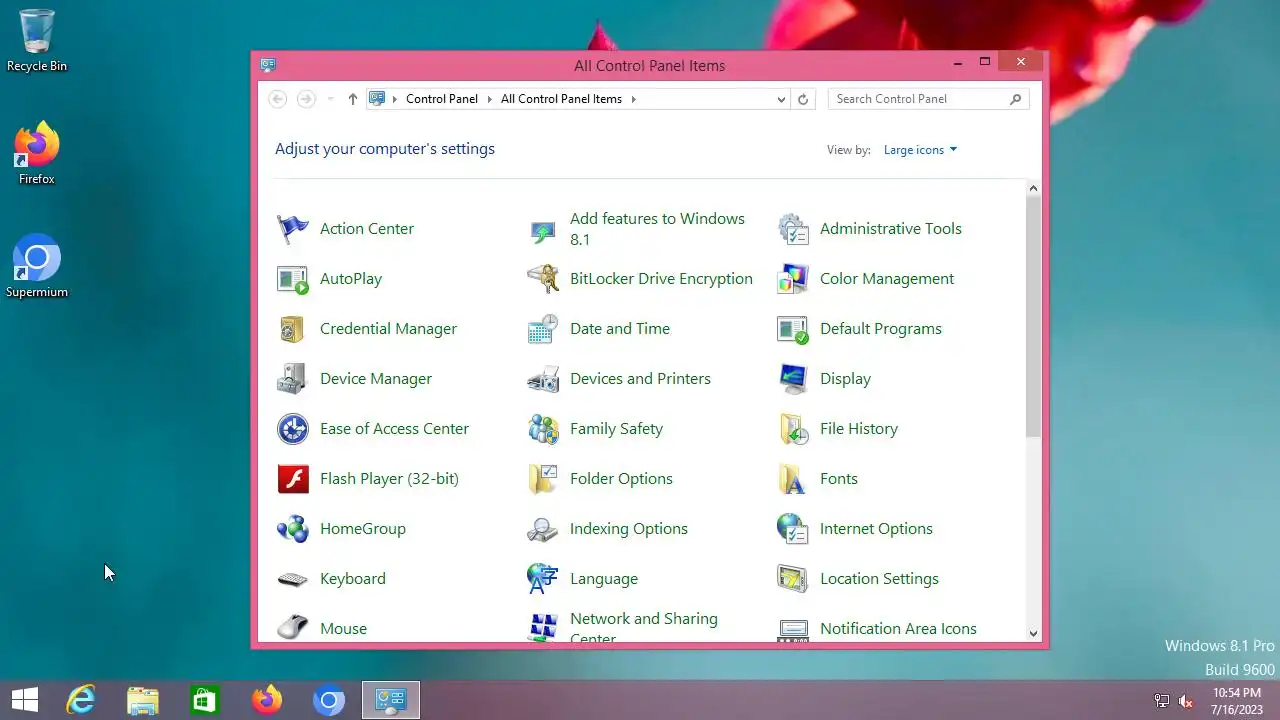The width and height of the screenshot is (1280, 720).
Task: Click the Folder Options text link
Action: click(621, 479)
